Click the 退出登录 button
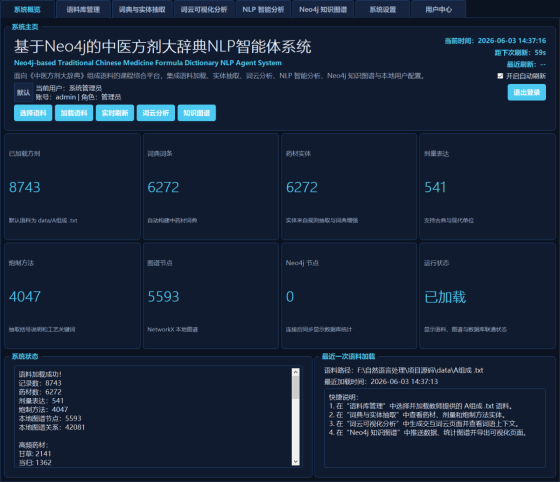The height and width of the screenshot is (483, 560). [x=526, y=93]
